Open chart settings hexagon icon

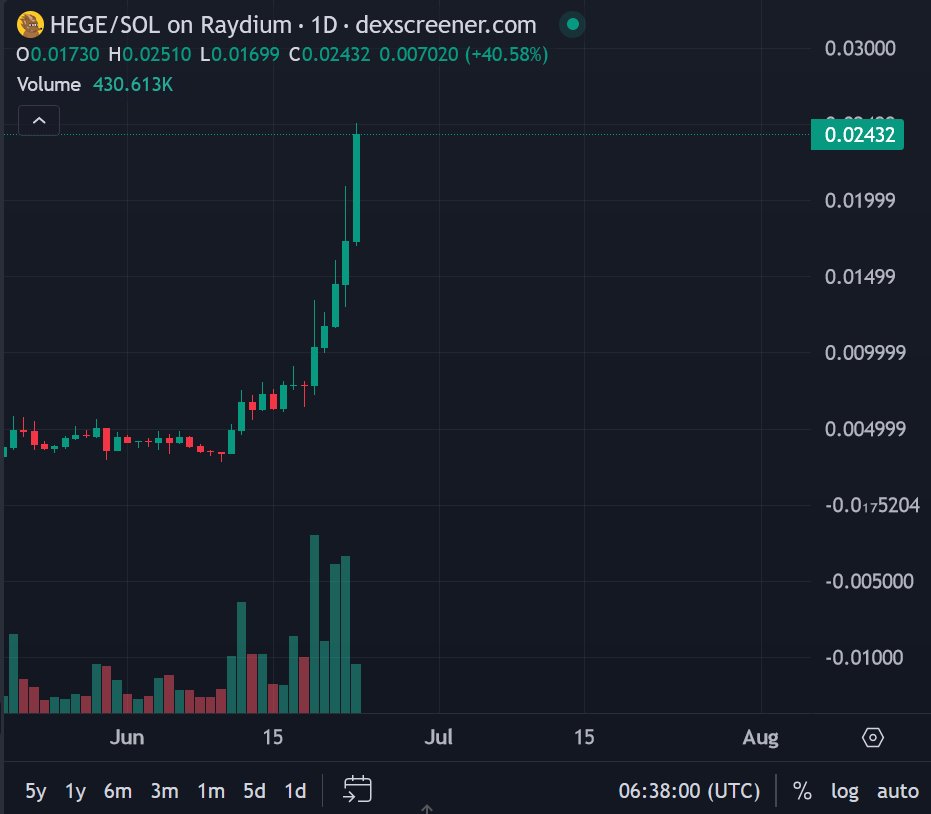click(x=872, y=737)
